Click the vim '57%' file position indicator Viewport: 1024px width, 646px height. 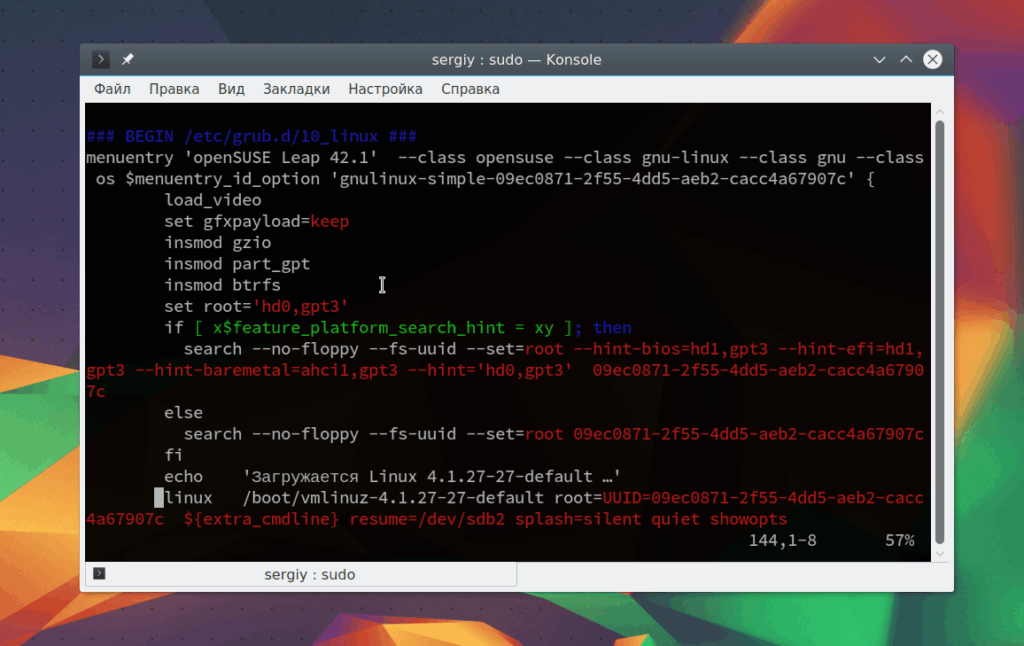tap(900, 540)
